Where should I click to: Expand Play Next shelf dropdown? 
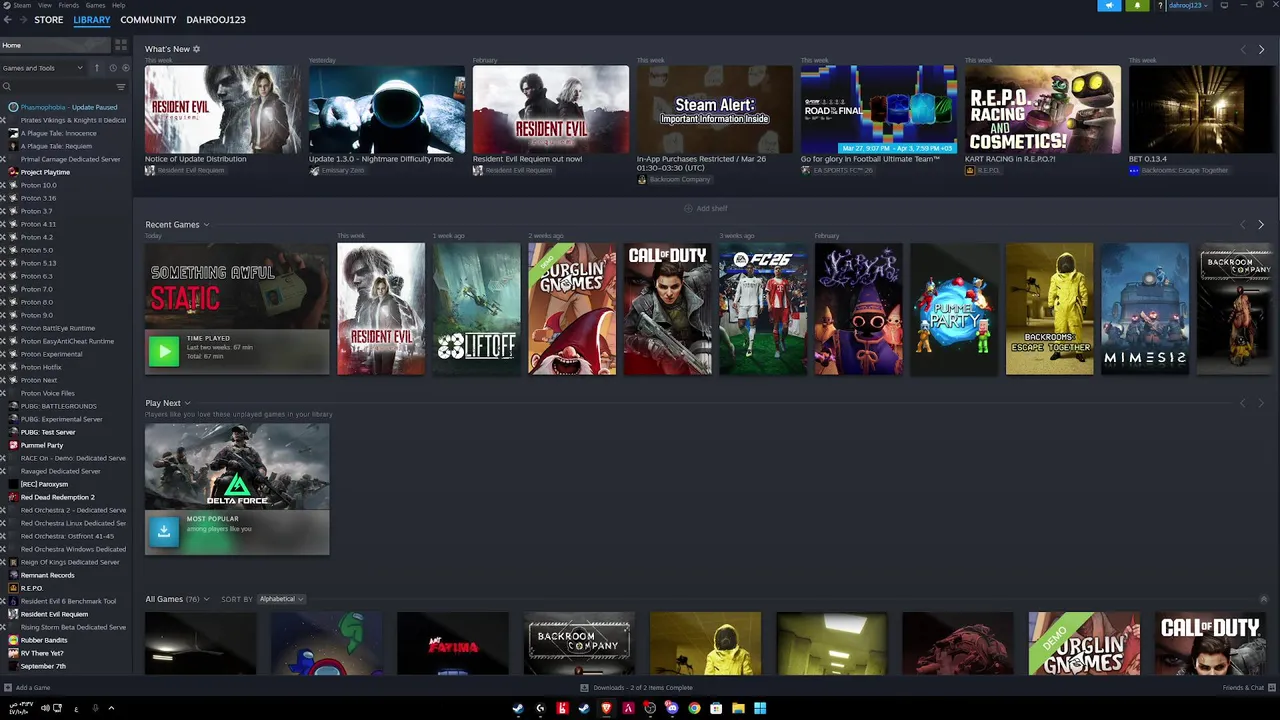coord(187,403)
